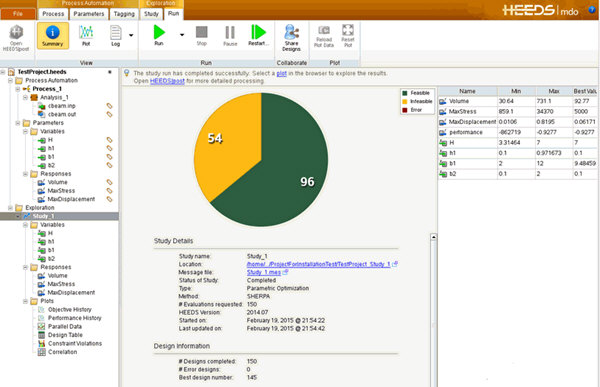The width and height of the screenshot is (600, 387).
Task: Collapse the TestProject.heeds root node
Action: pyautogui.click(x=3, y=72)
